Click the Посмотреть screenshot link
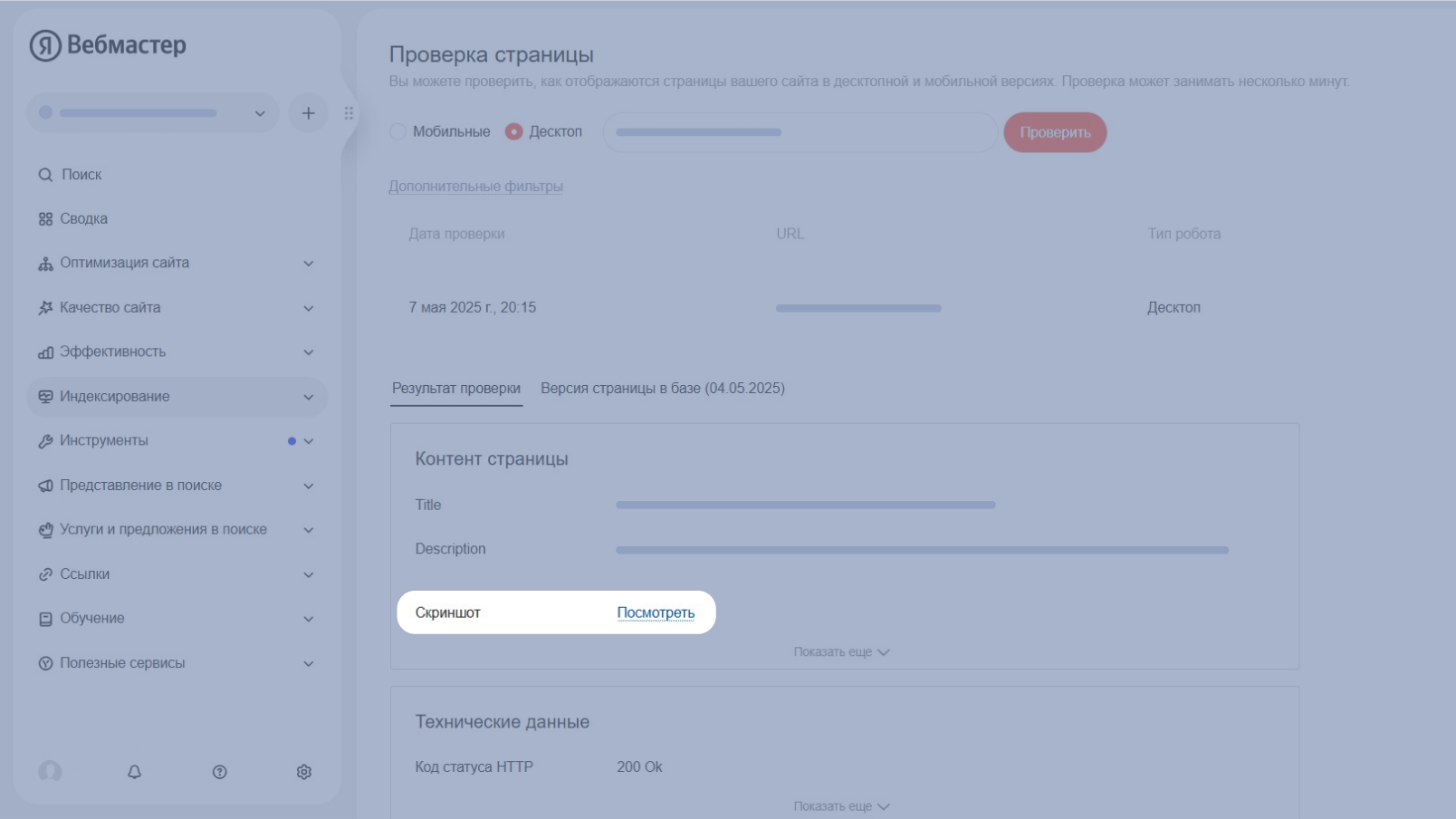The image size is (1456, 819). (654, 612)
